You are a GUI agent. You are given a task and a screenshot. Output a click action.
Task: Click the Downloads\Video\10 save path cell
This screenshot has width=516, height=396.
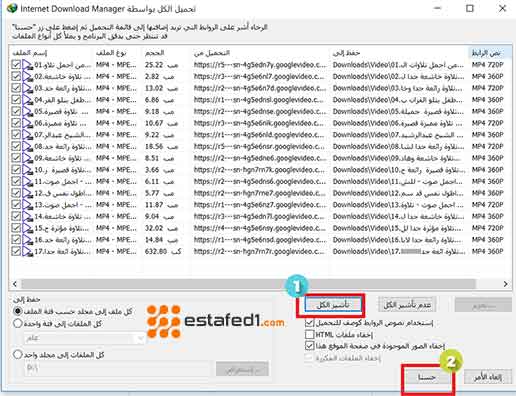(x=398, y=170)
